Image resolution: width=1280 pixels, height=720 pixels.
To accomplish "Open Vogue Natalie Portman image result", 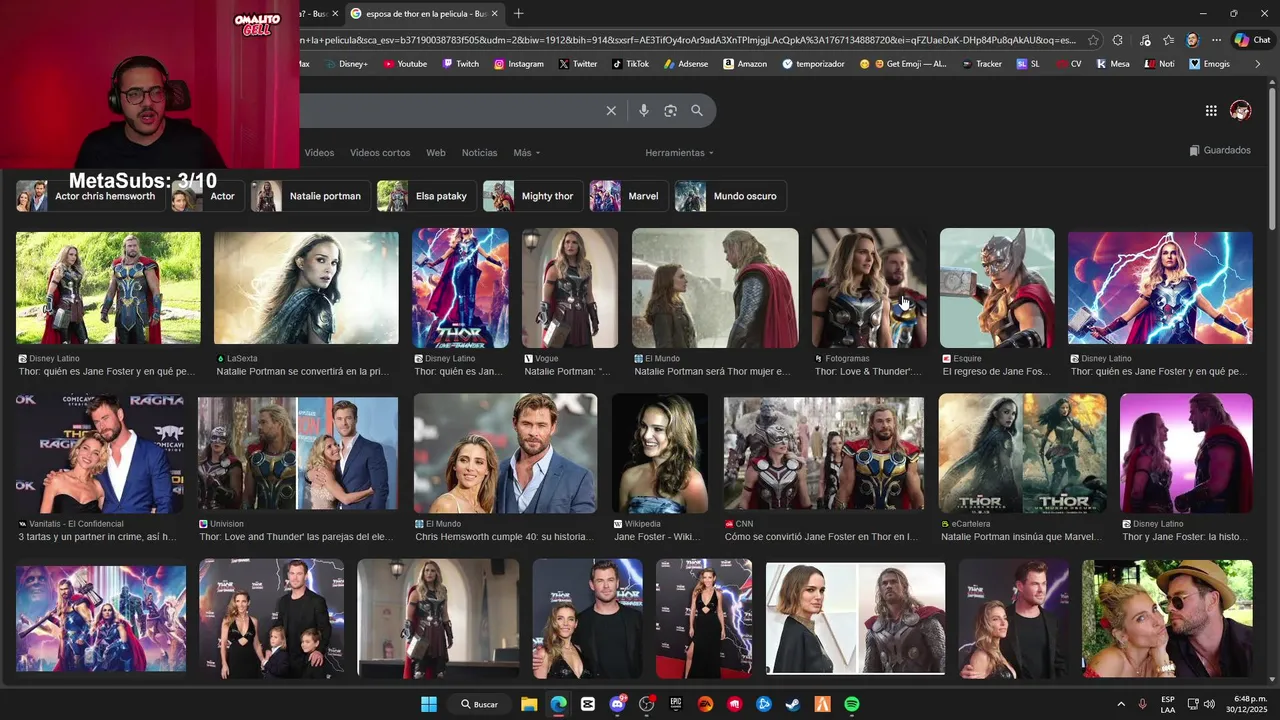I will pos(569,288).
